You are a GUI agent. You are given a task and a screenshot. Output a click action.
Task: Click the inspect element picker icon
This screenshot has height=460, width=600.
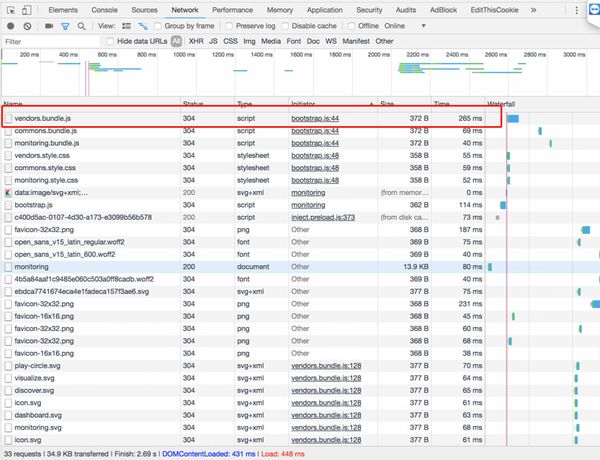point(9,9)
